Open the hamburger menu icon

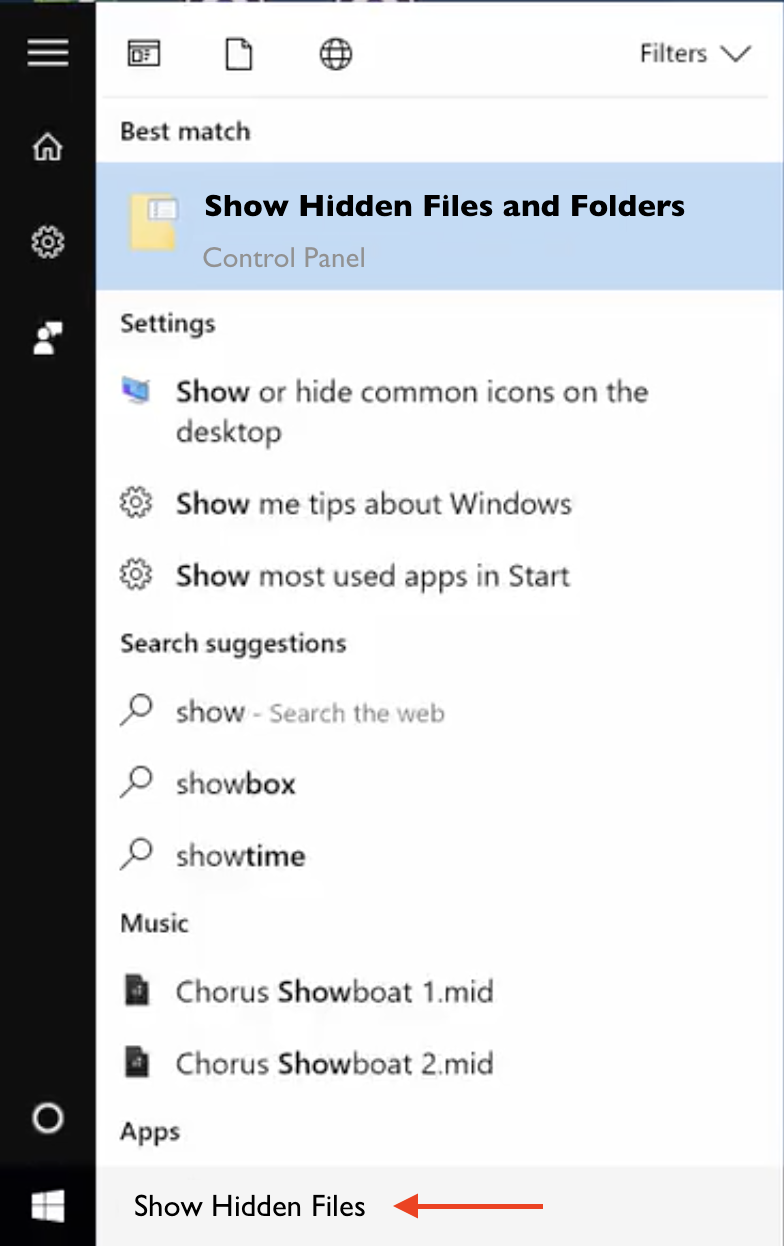click(x=48, y=52)
